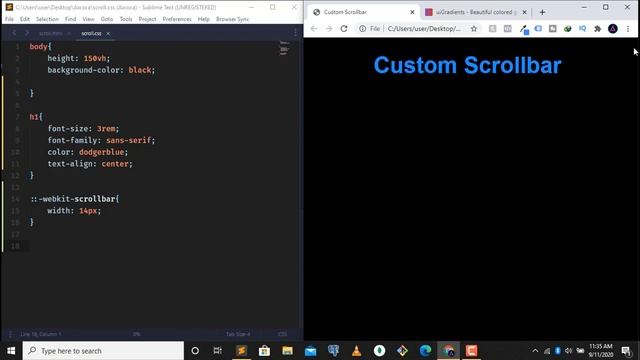
Task: Click the ::-webkit-scrollbar selector line in editor
Action: (75, 199)
